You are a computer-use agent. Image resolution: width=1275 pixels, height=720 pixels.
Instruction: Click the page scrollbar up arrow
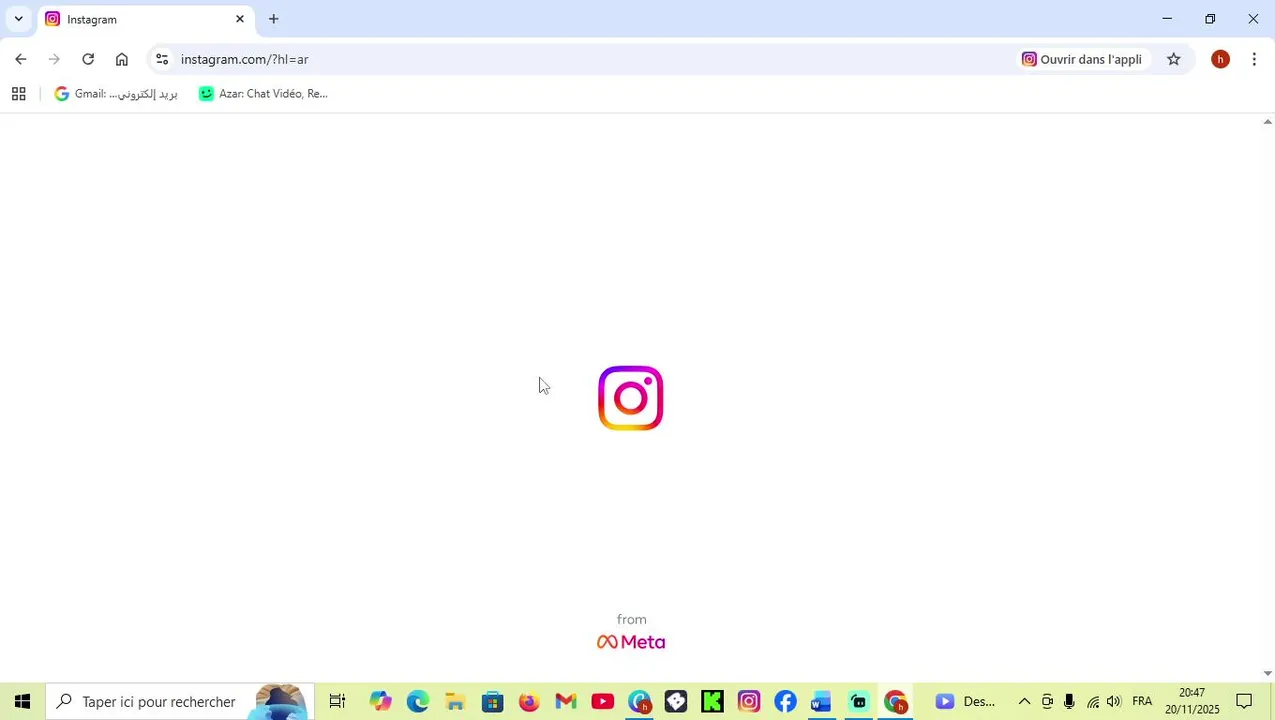point(1267,122)
